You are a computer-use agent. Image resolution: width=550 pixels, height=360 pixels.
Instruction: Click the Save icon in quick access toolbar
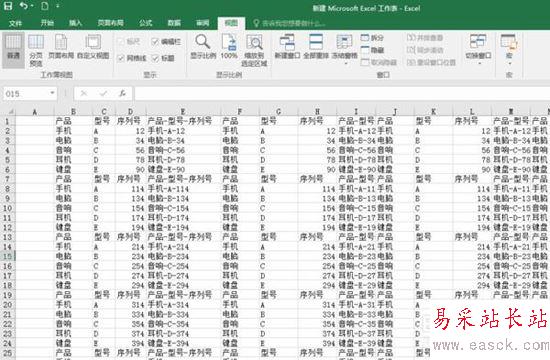[8, 6]
